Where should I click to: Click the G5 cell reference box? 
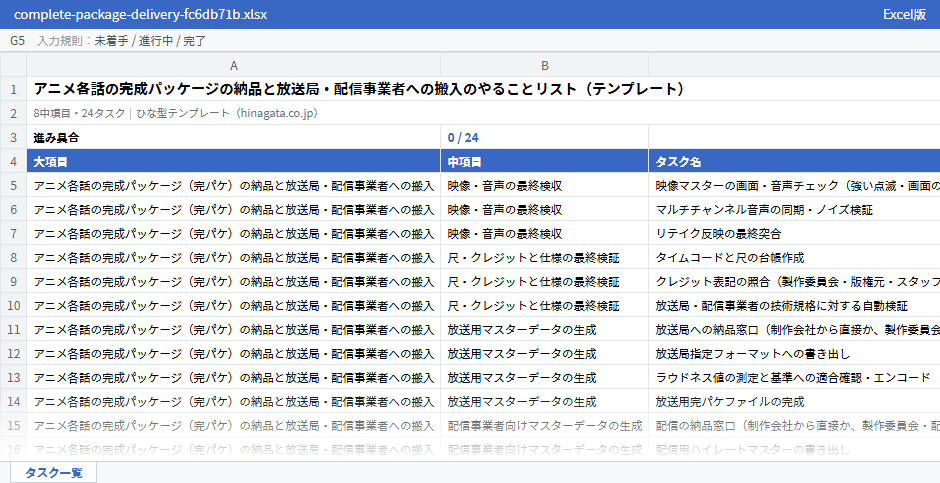tap(17, 41)
